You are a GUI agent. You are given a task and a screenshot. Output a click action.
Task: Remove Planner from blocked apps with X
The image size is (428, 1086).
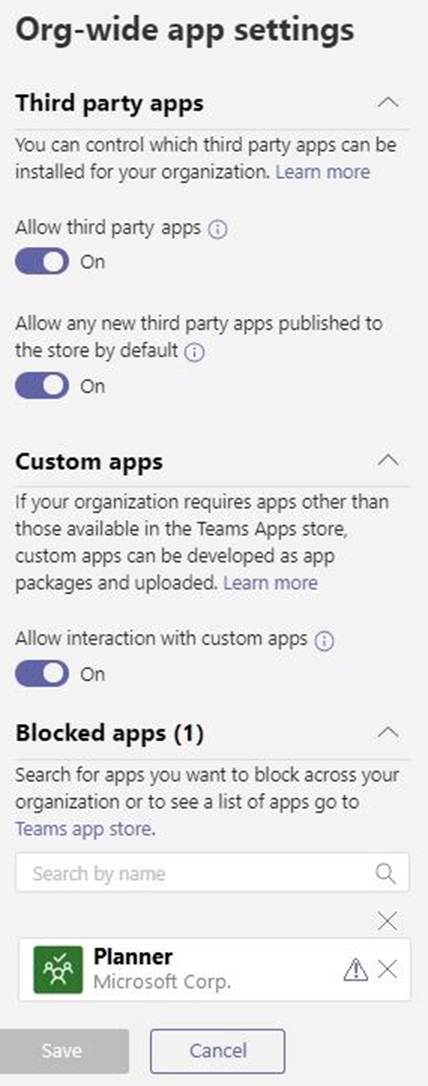(388, 970)
